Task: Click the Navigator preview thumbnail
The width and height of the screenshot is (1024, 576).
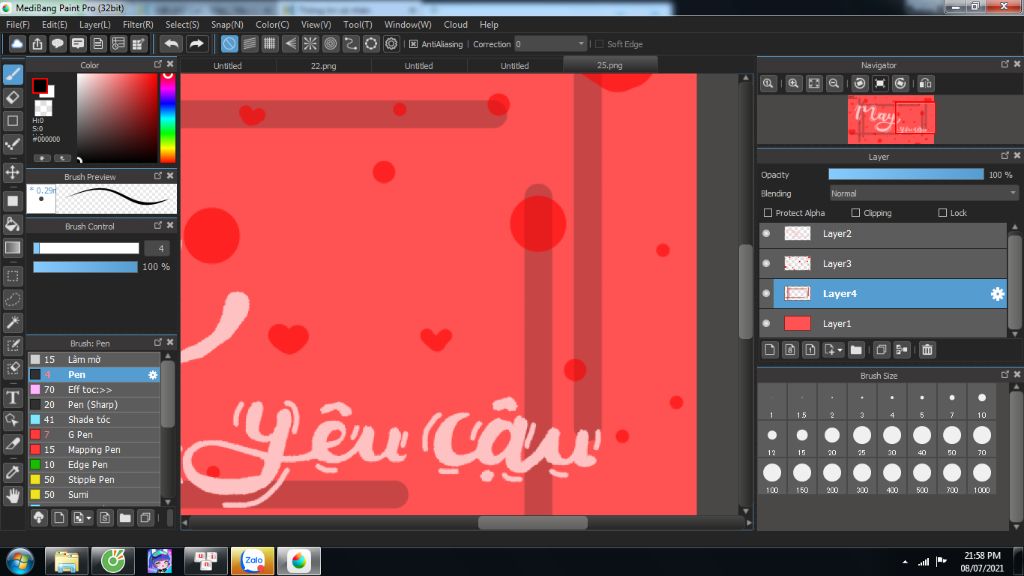Action: pos(891,120)
